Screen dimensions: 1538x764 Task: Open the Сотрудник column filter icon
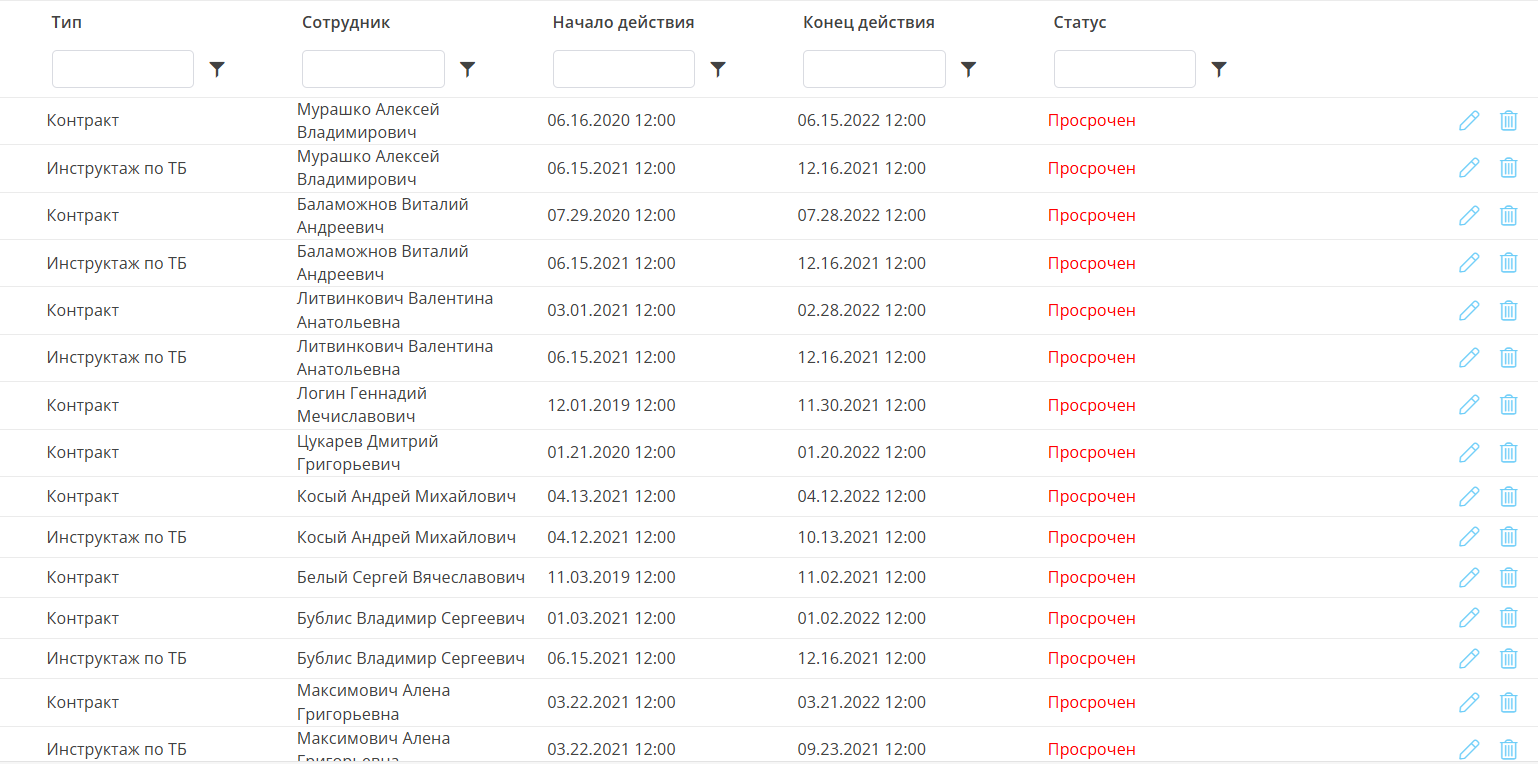(467, 69)
